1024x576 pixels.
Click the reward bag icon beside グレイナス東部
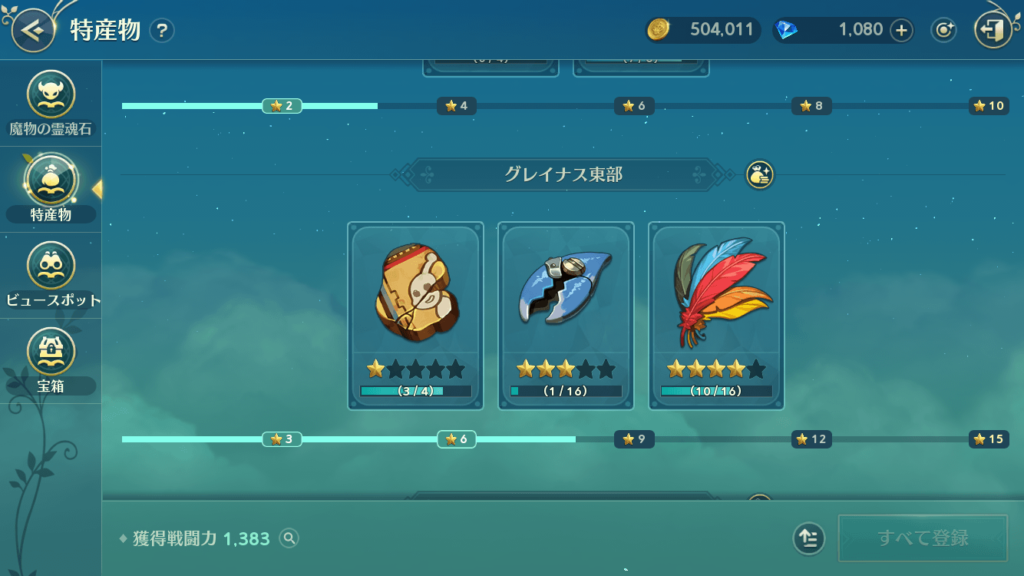coord(759,175)
